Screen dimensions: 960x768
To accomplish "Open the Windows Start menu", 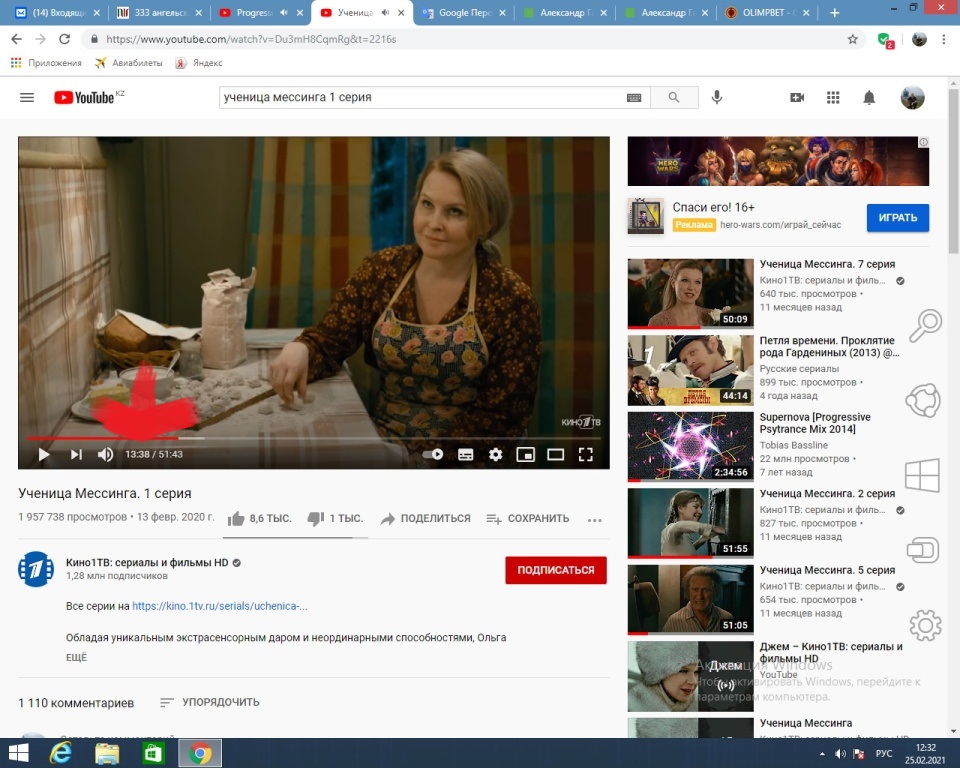I will (x=18, y=753).
